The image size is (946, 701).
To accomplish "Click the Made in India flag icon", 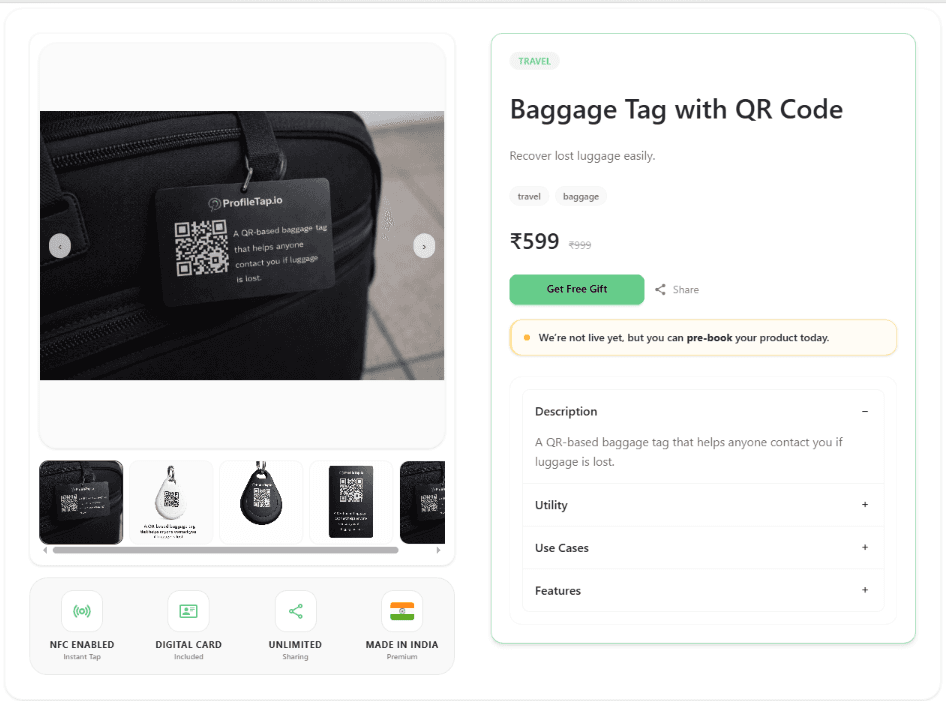I will (x=402, y=611).
